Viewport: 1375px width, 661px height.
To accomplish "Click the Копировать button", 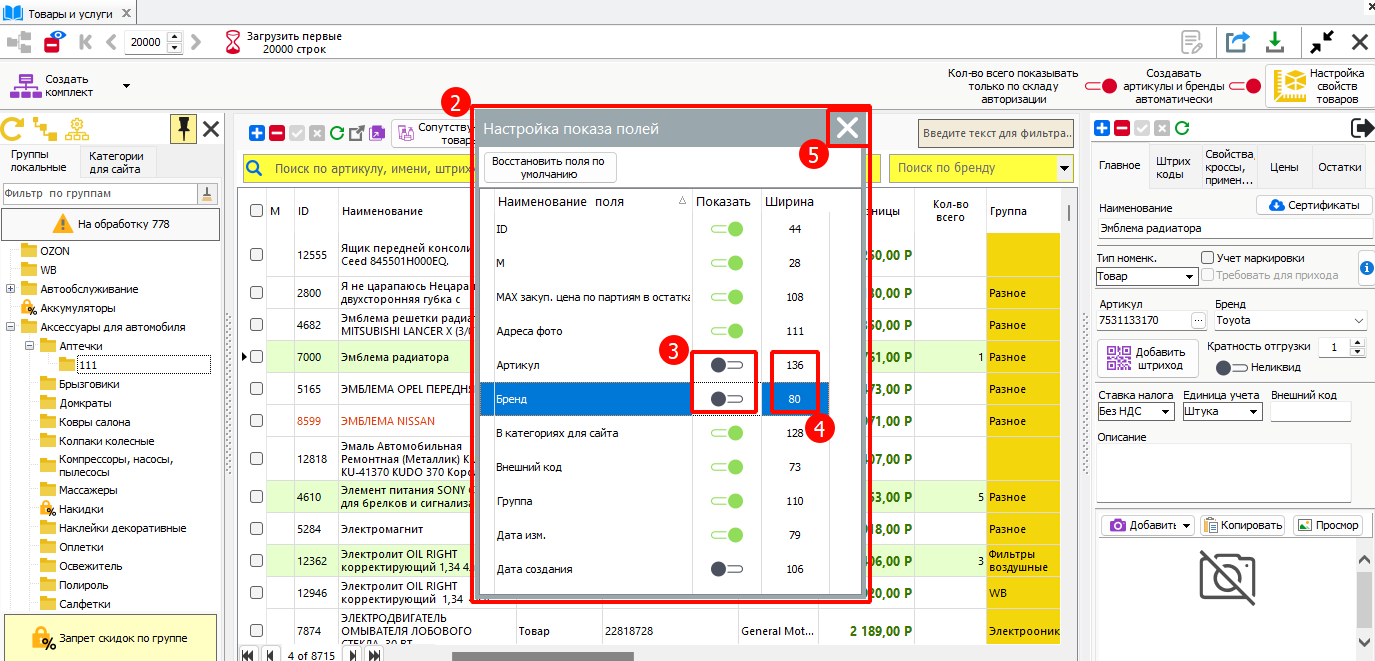I will tap(1242, 525).
